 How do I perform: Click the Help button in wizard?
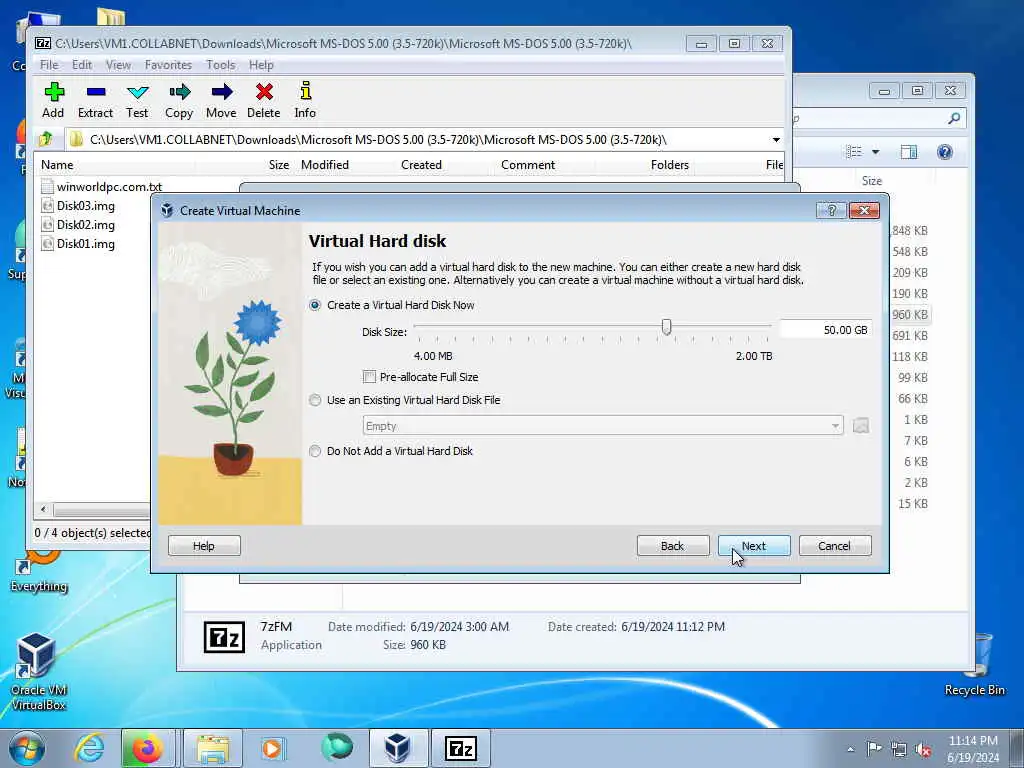pyautogui.click(x=204, y=545)
